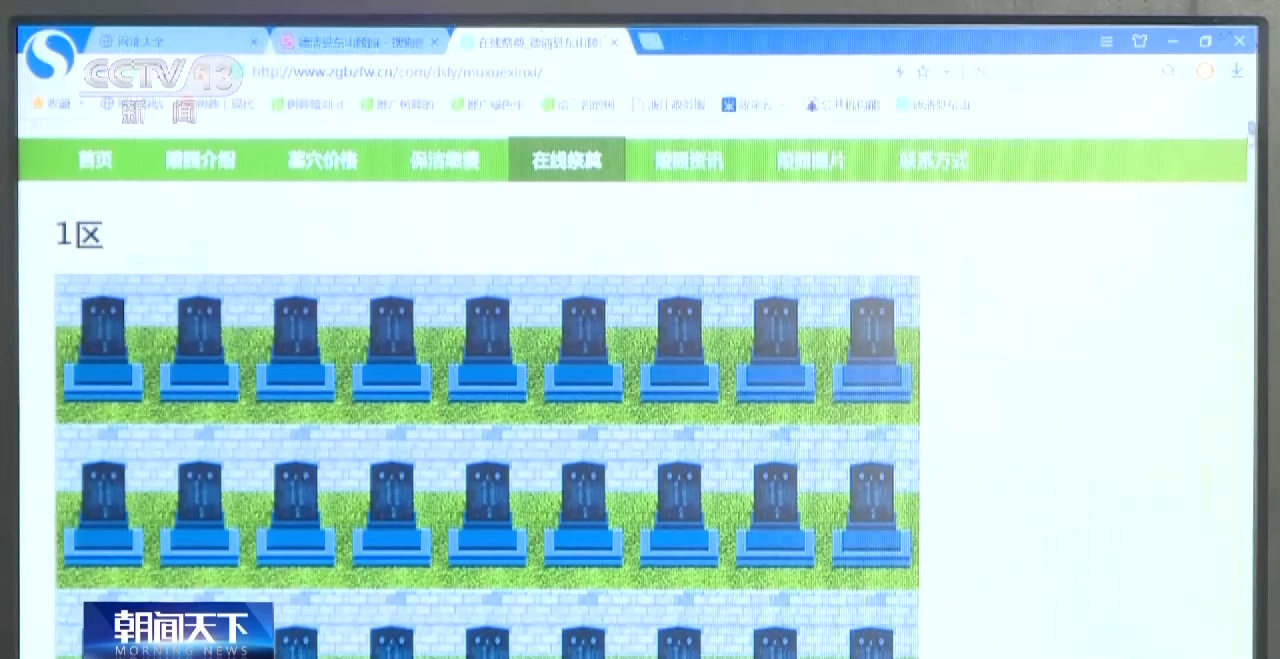Image resolution: width=1280 pixels, height=659 pixels.
Task: Bookmark page with the star icon
Action: click(x=923, y=72)
